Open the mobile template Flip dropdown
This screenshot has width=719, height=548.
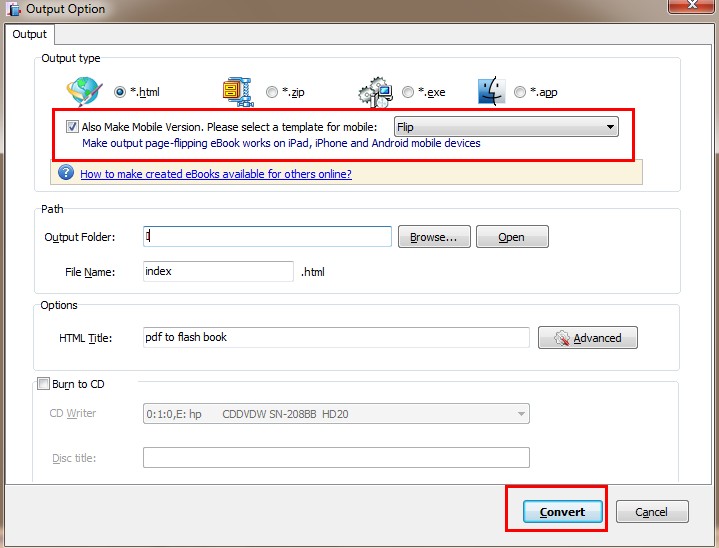click(506, 127)
